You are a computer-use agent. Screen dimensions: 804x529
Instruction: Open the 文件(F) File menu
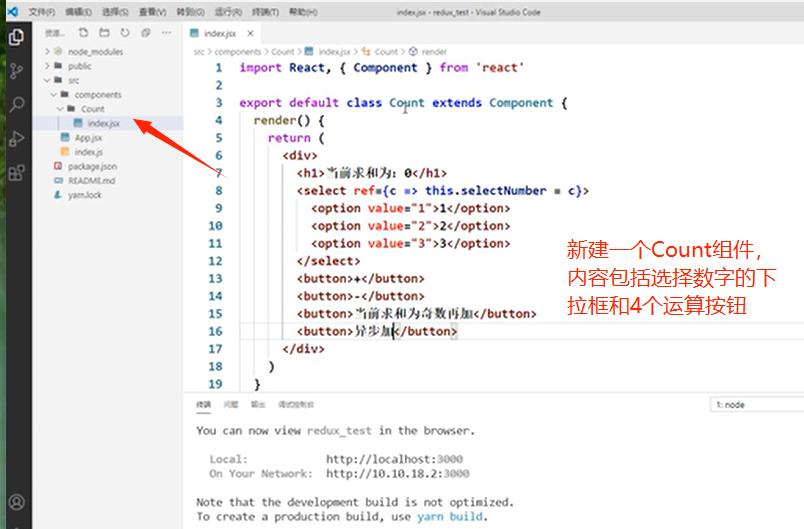point(42,12)
